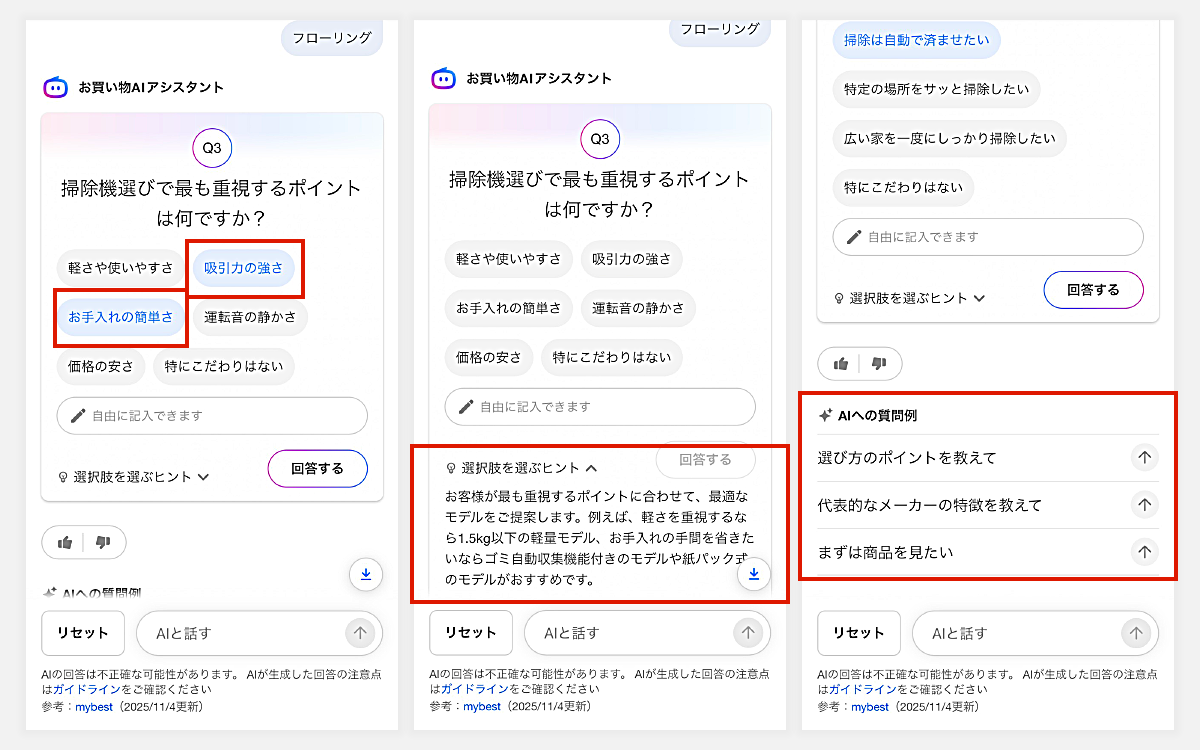Send the 選び方のポイントを教えて question via its arrow
1200x750 pixels.
[1144, 457]
